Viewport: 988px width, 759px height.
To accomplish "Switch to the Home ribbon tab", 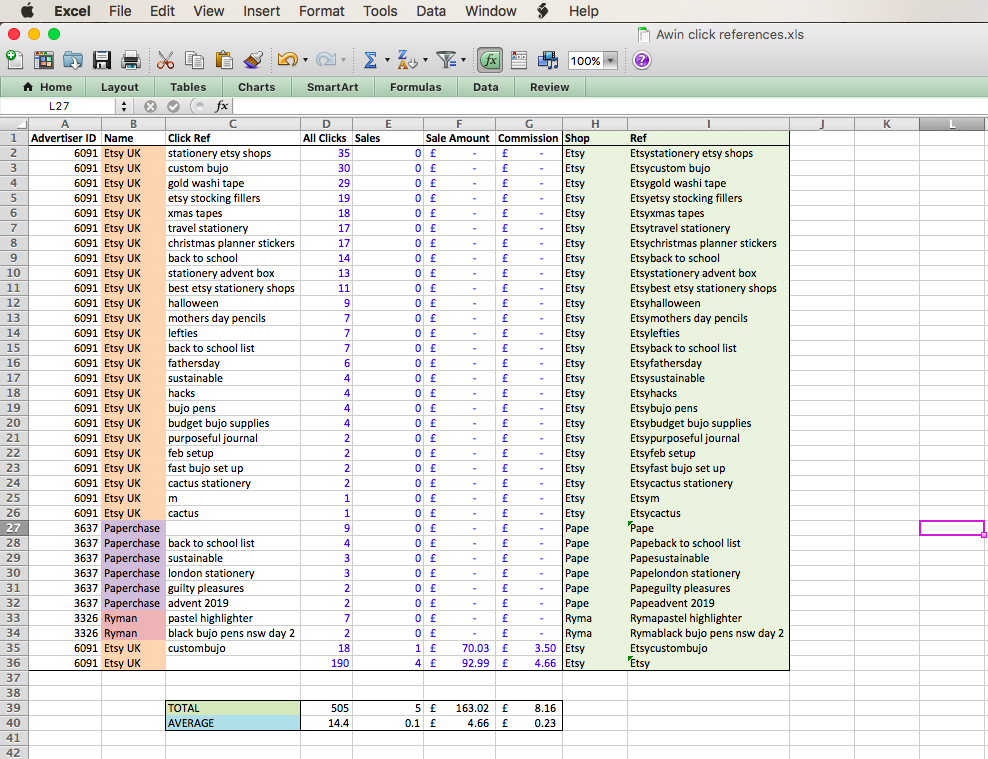I will [47, 87].
